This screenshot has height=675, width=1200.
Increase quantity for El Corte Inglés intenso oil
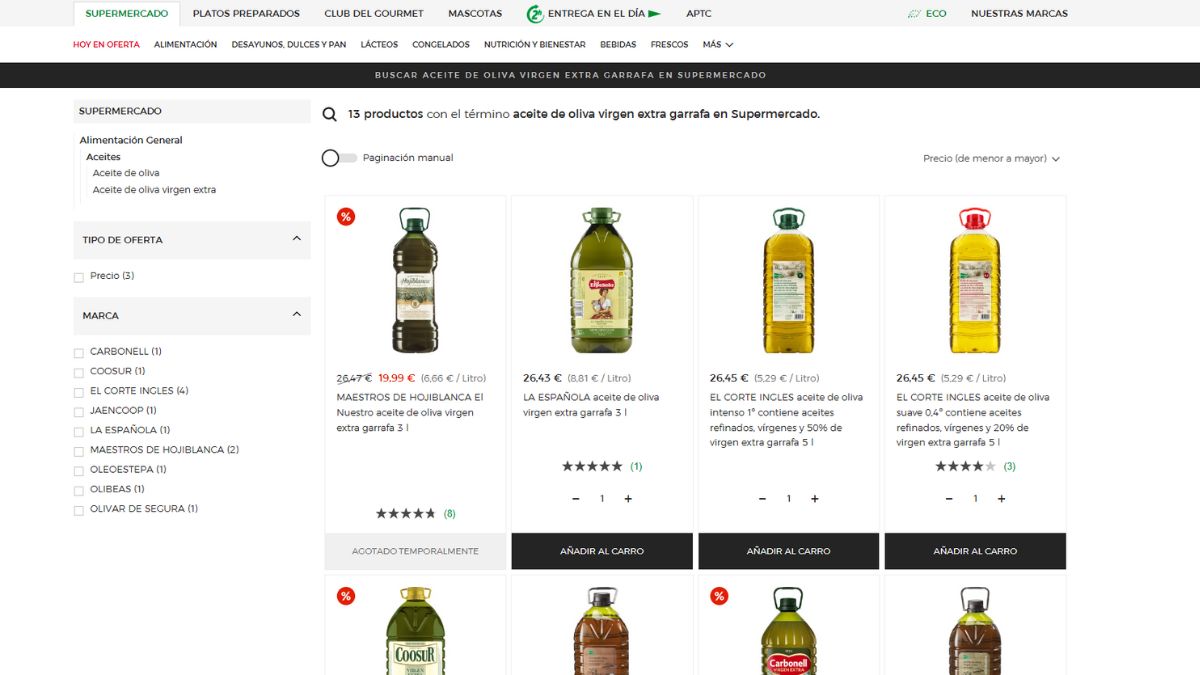(x=815, y=499)
